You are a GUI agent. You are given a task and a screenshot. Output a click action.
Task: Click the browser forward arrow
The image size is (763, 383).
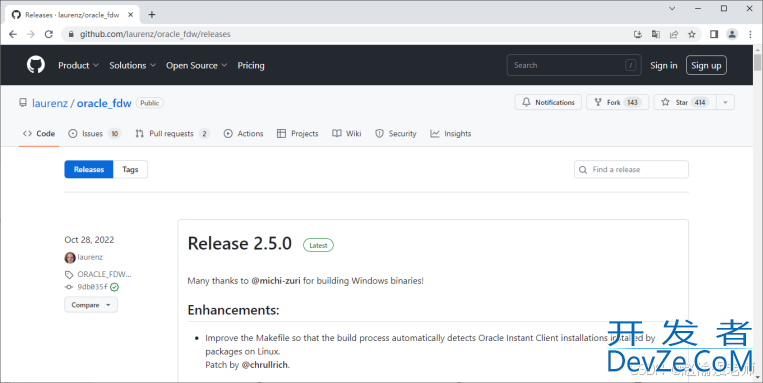[31, 34]
